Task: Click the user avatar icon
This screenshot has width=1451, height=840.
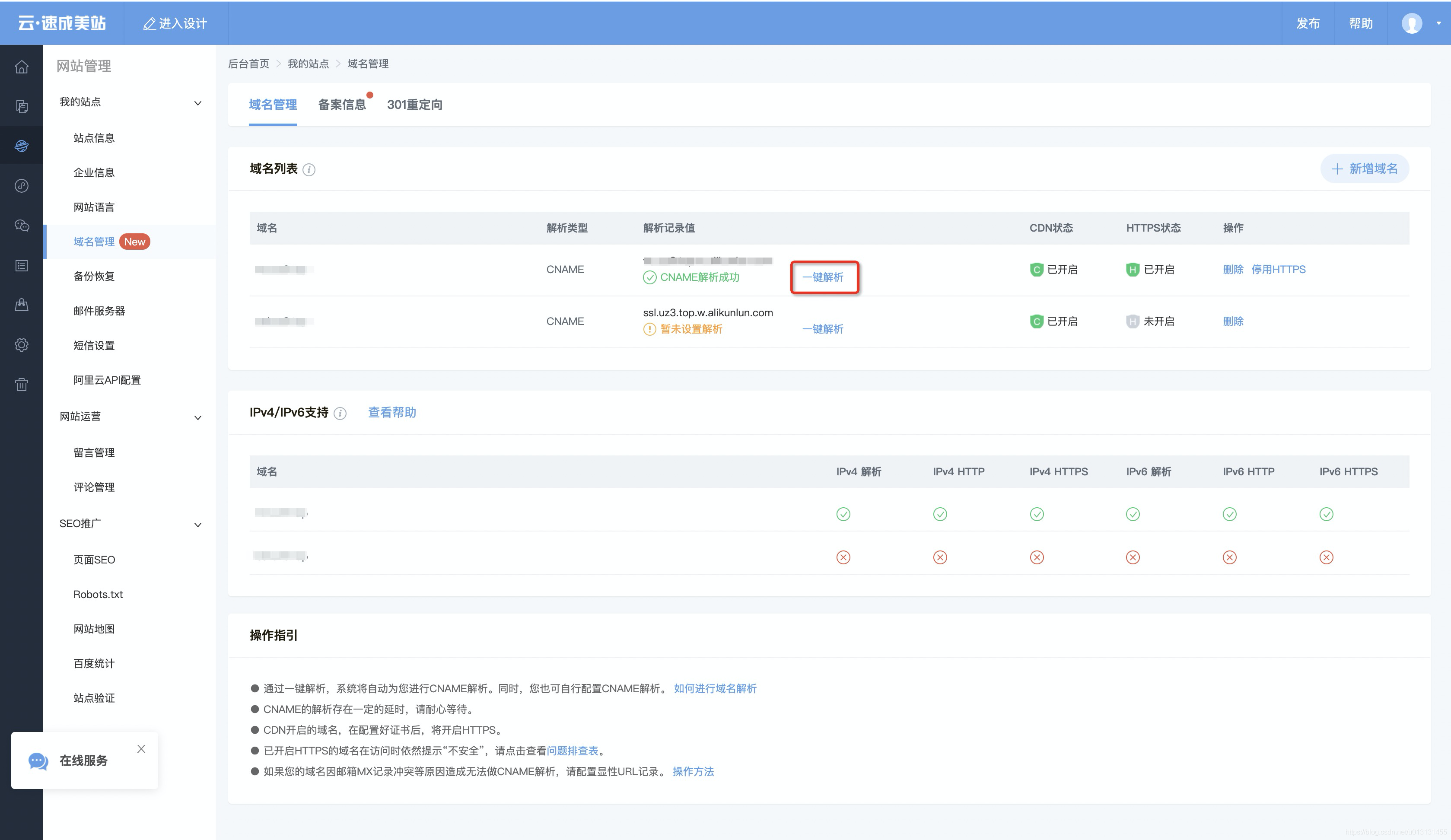Action: click(x=1411, y=24)
